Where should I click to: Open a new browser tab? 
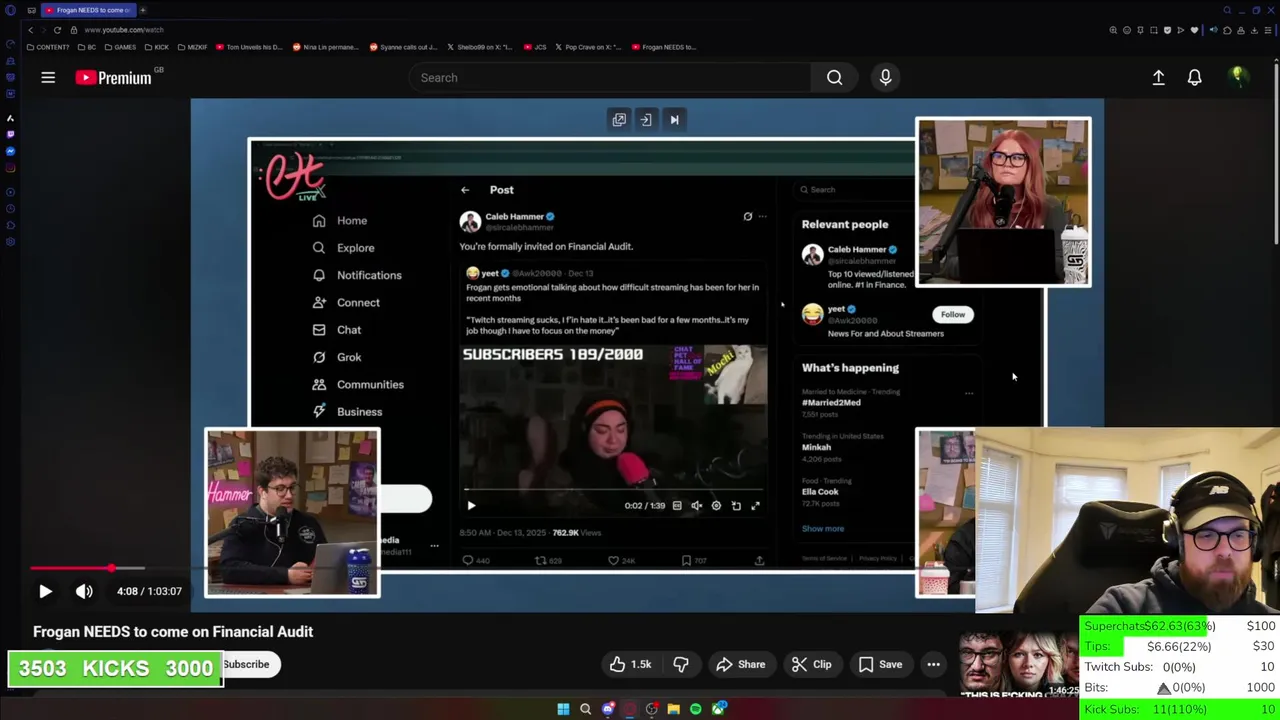[x=143, y=10]
